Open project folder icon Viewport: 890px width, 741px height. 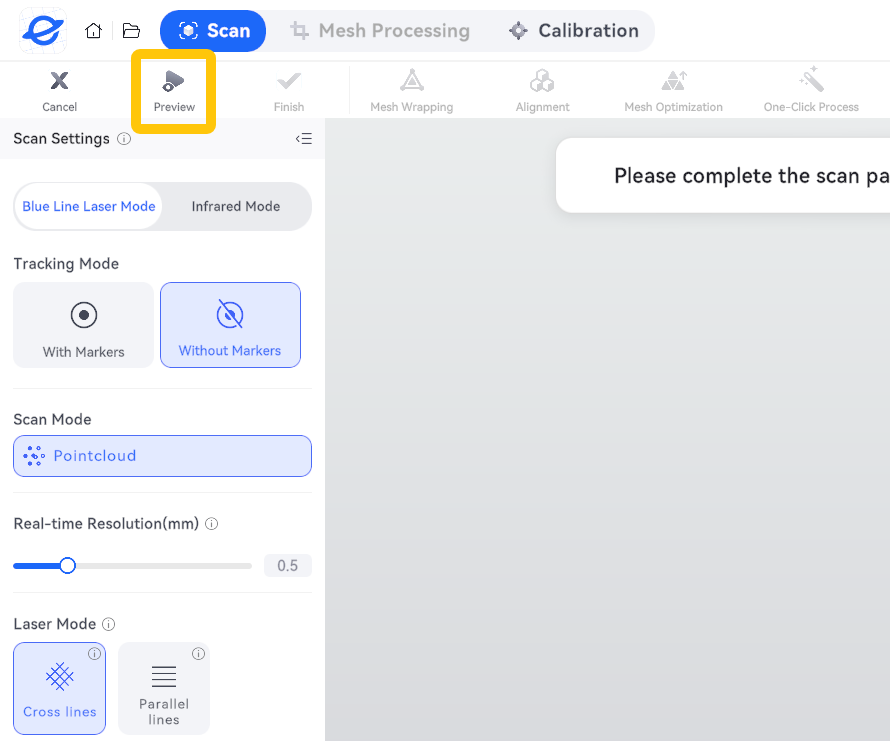(x=131, y=31)
